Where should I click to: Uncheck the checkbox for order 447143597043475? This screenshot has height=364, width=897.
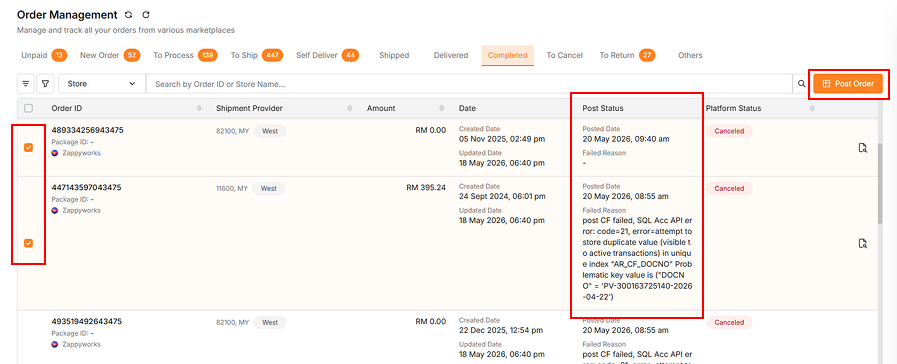(29, 243)
